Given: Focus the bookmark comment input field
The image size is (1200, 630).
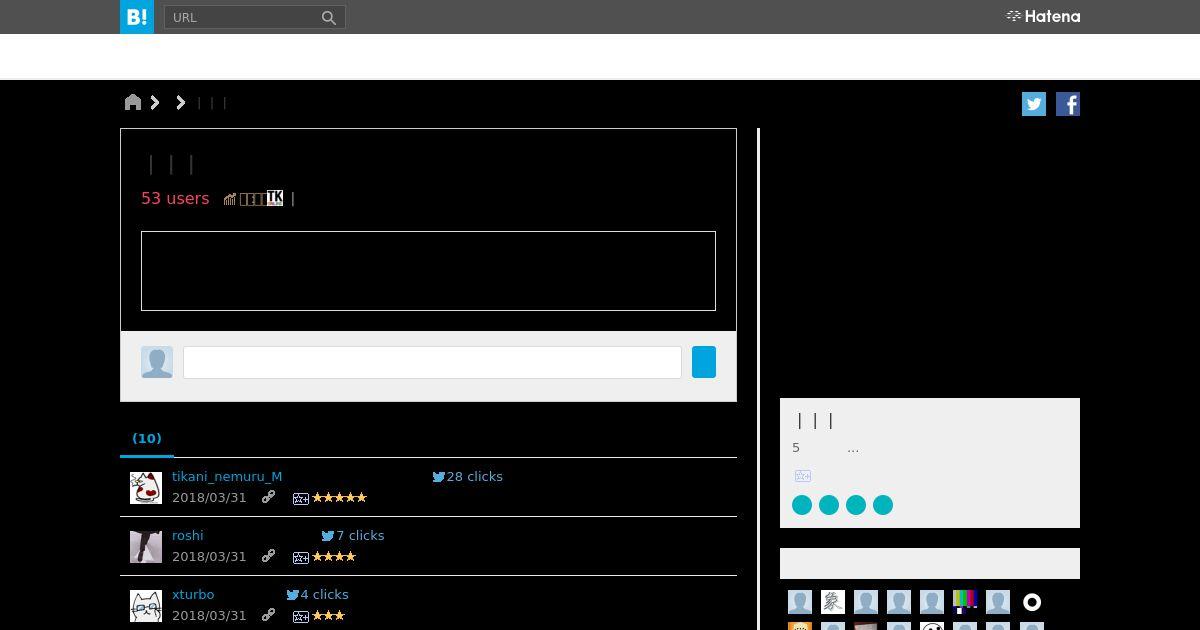Looking at the screenshot, I should click(432, 362).
